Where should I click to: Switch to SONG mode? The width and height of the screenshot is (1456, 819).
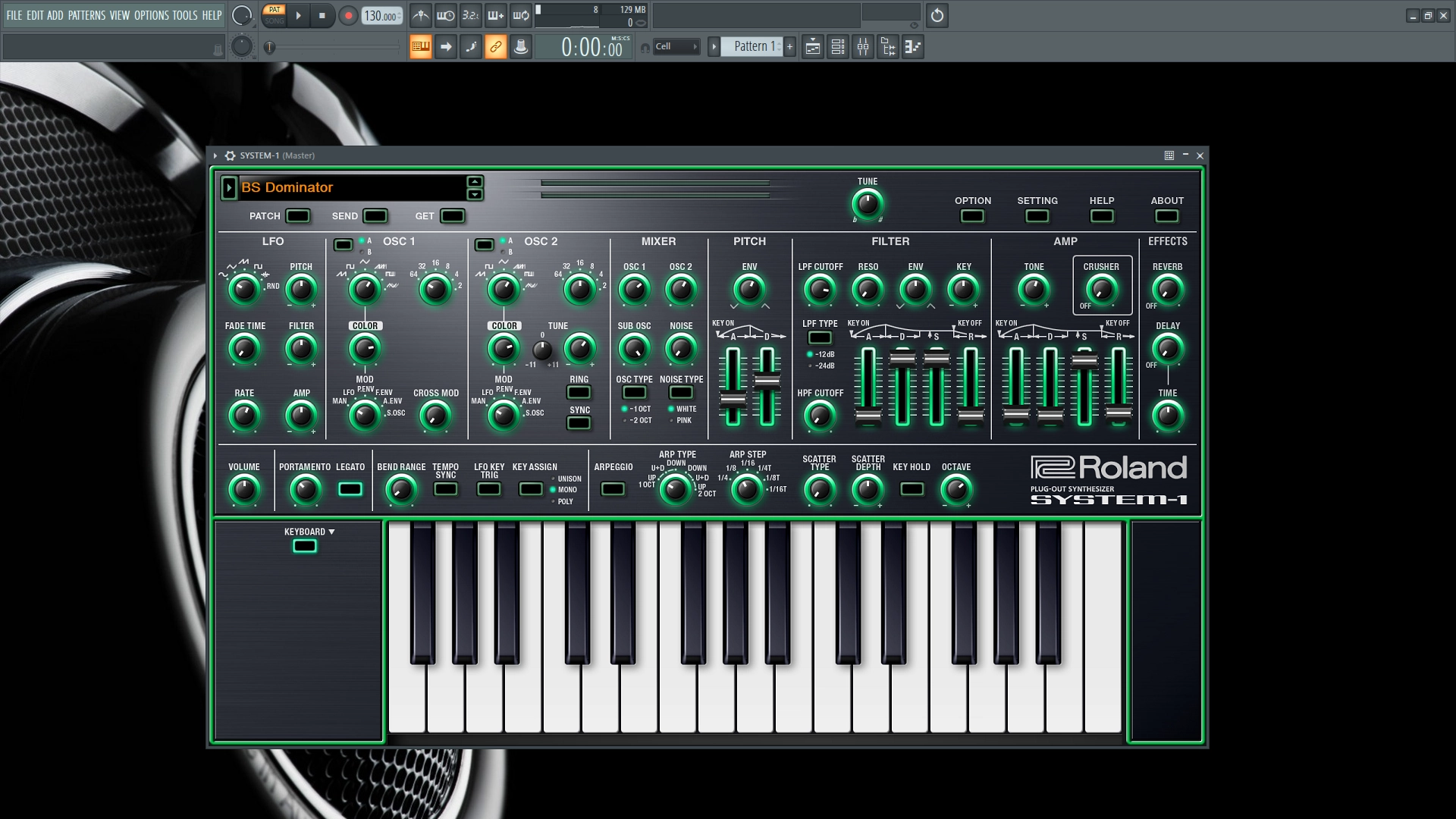tap(275, 21)
